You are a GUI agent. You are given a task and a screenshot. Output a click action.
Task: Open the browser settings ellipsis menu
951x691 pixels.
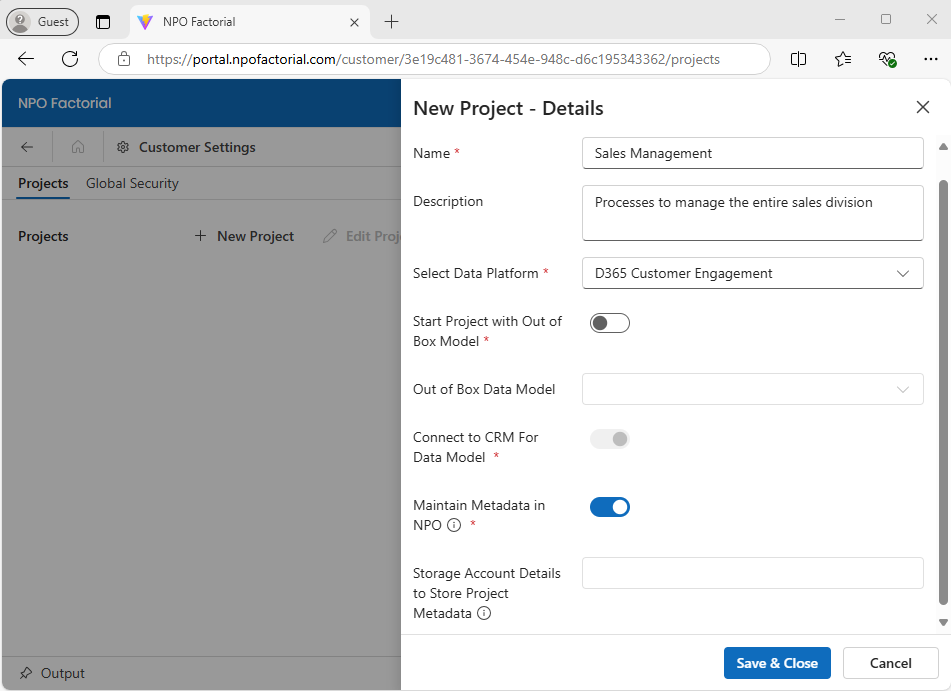point(930,59)
